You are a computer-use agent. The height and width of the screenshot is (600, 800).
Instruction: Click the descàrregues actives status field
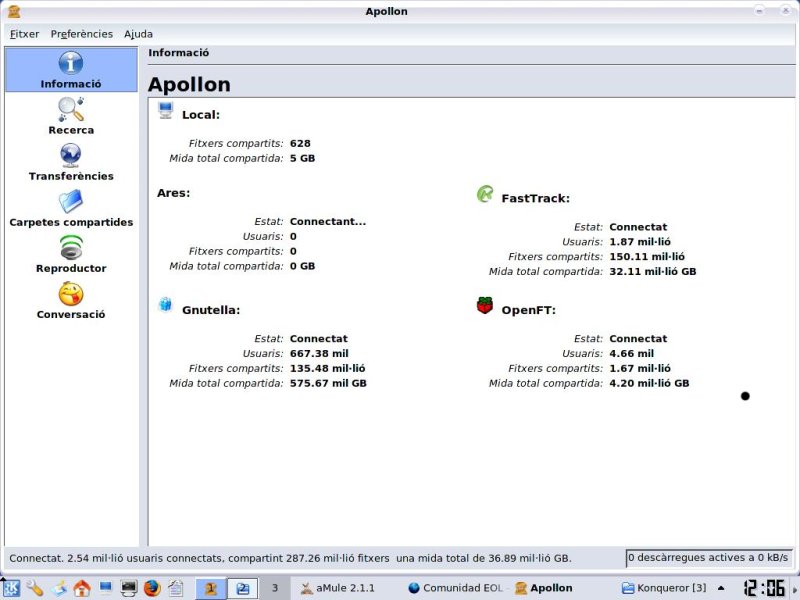point(708,558)
